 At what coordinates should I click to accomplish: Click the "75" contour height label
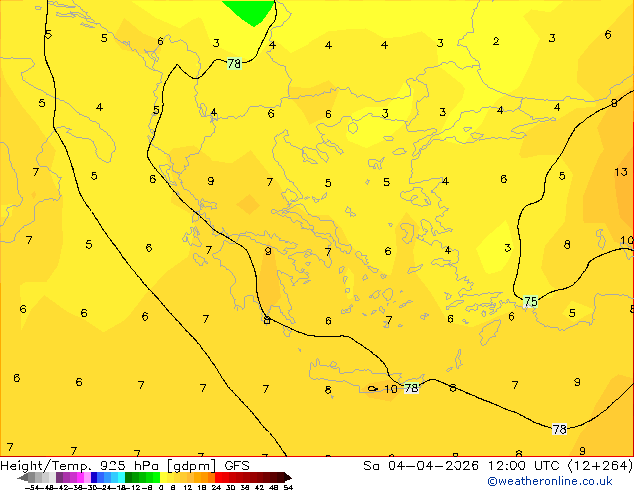coord(530,302)
